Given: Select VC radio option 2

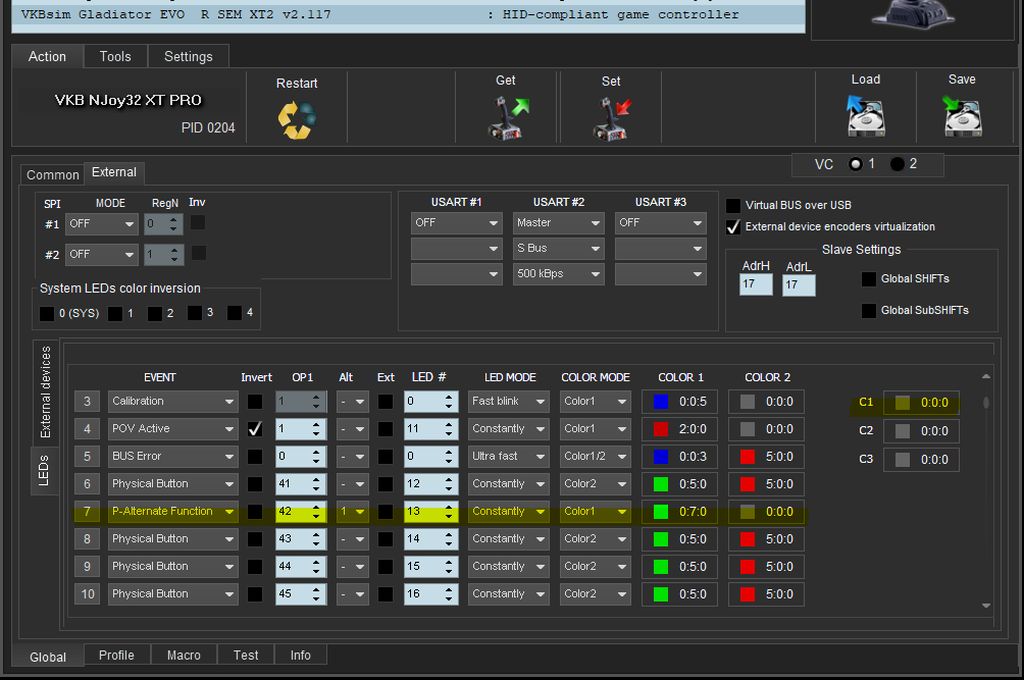Looking at the screenshot, I should click(x=897, y=164).
